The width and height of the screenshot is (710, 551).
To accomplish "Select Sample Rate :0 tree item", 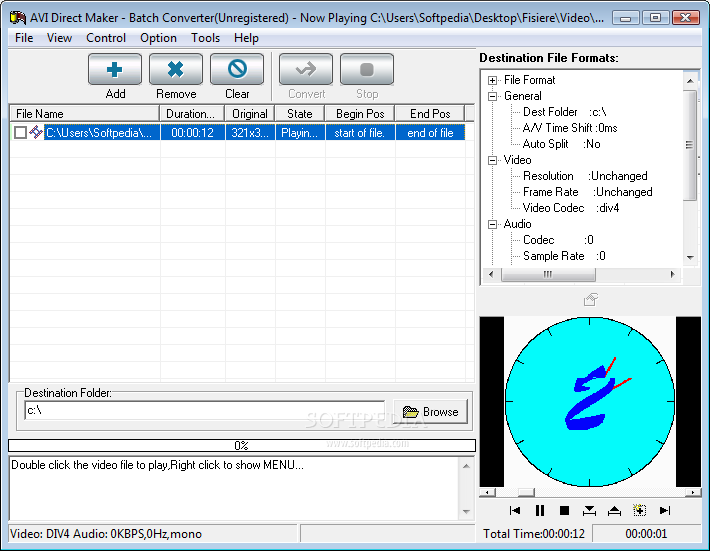I will (564, 256).
